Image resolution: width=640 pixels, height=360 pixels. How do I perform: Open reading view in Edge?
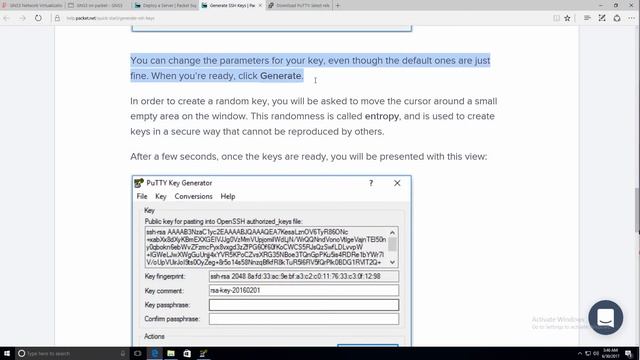(x=556, y=18)
